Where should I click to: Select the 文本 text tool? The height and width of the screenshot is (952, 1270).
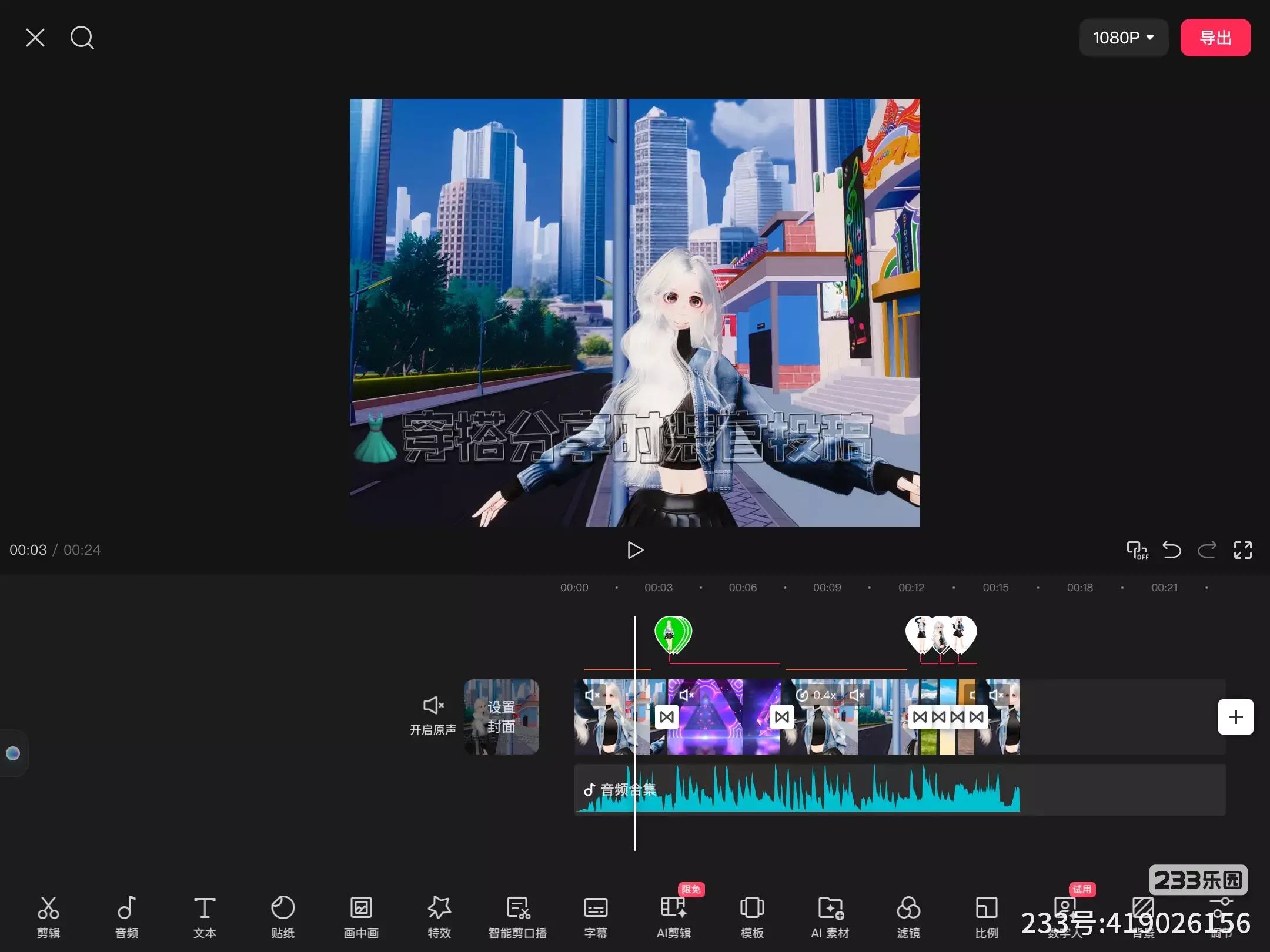(x=205, y=916)
